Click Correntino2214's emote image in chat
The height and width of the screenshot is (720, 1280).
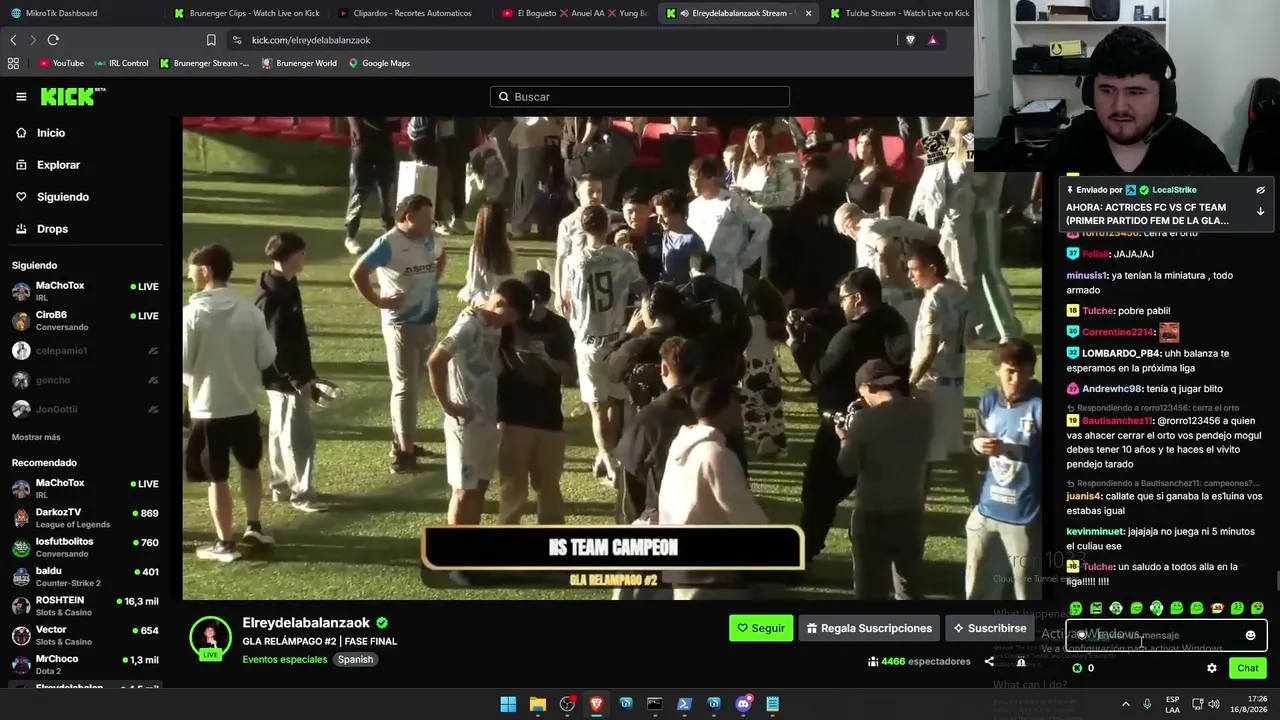click(x=1169, y=332)
